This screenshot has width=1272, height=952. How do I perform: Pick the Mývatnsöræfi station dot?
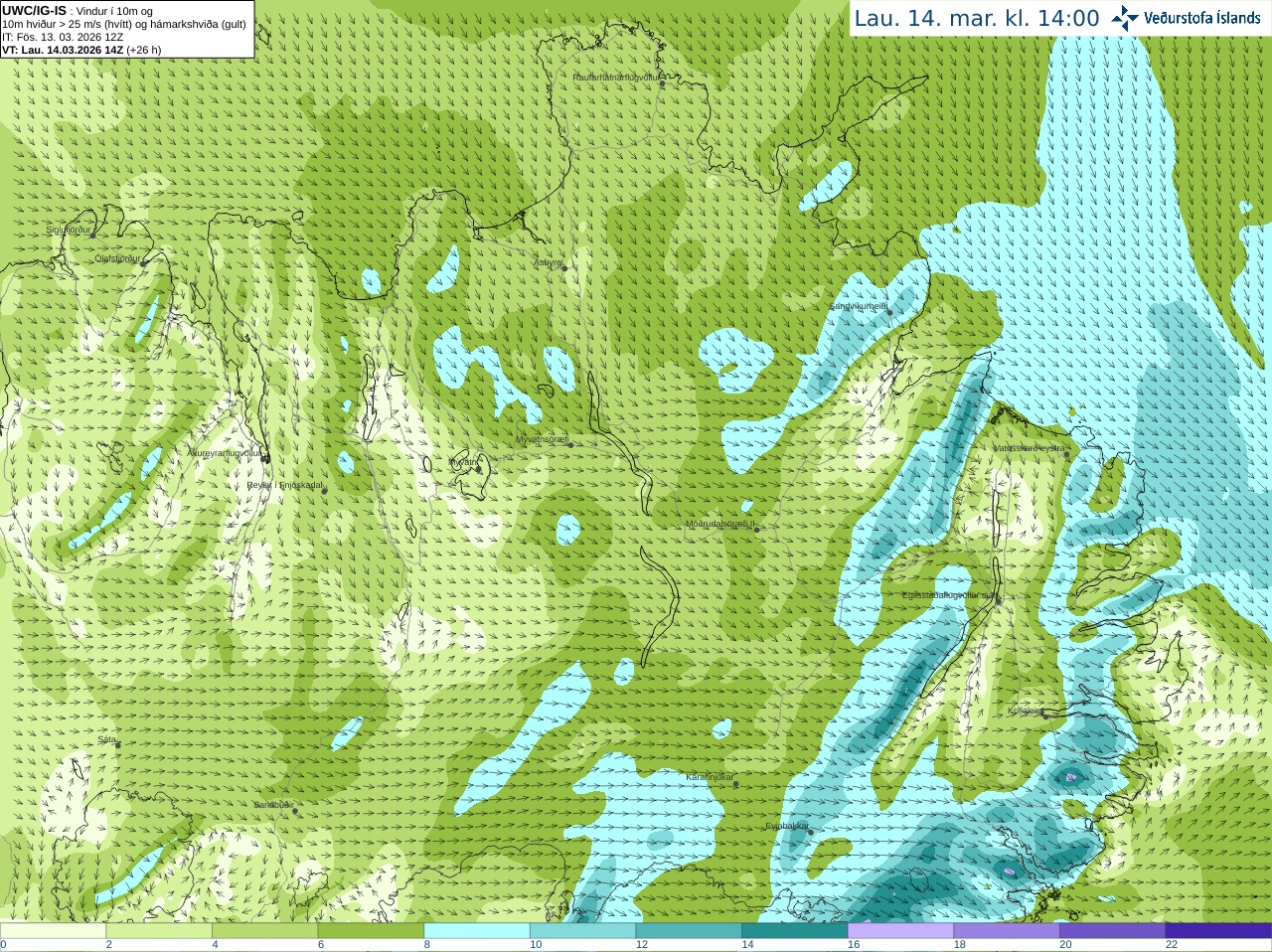570,444
